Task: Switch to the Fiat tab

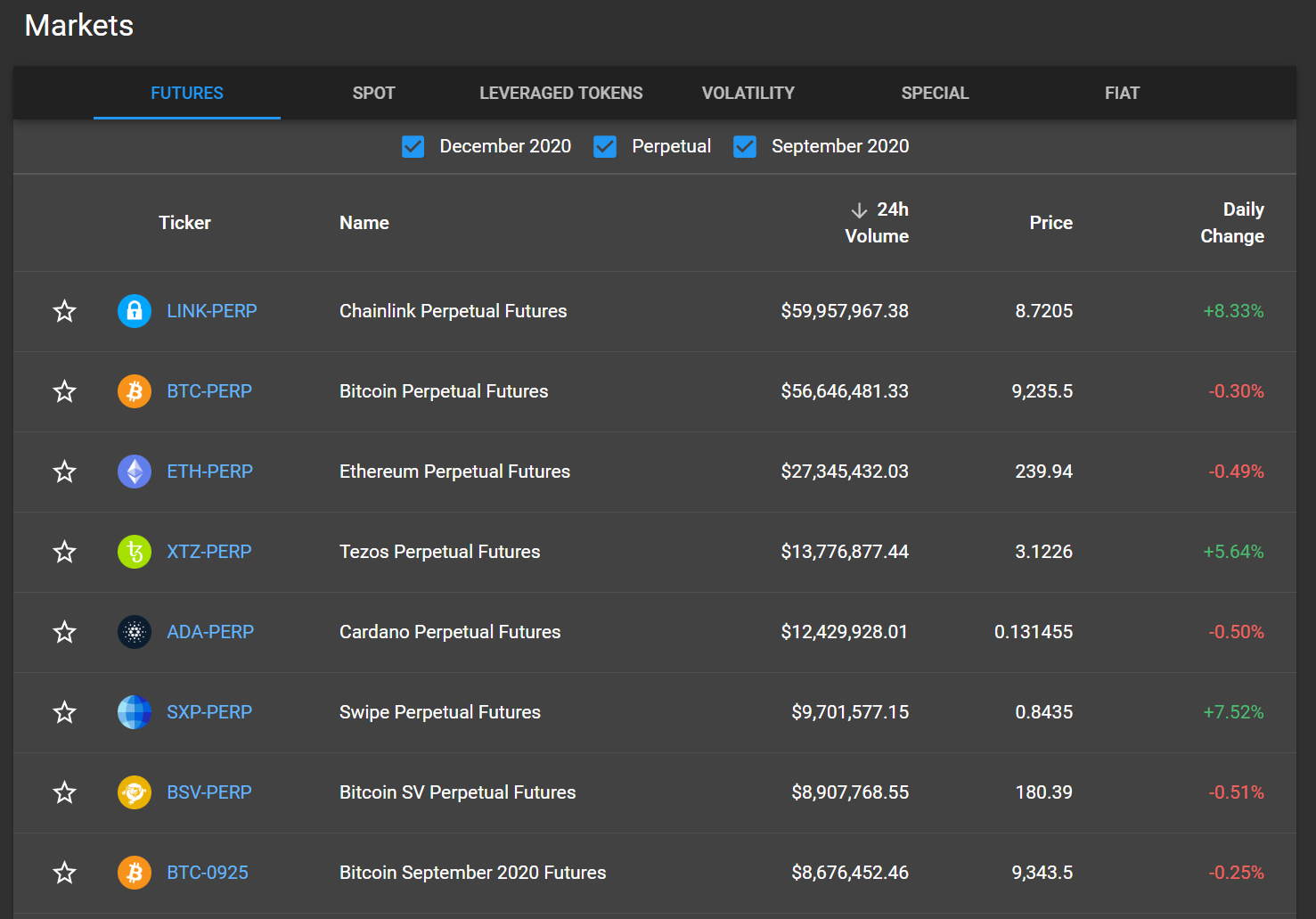Action: click(x=1122, y=93)
